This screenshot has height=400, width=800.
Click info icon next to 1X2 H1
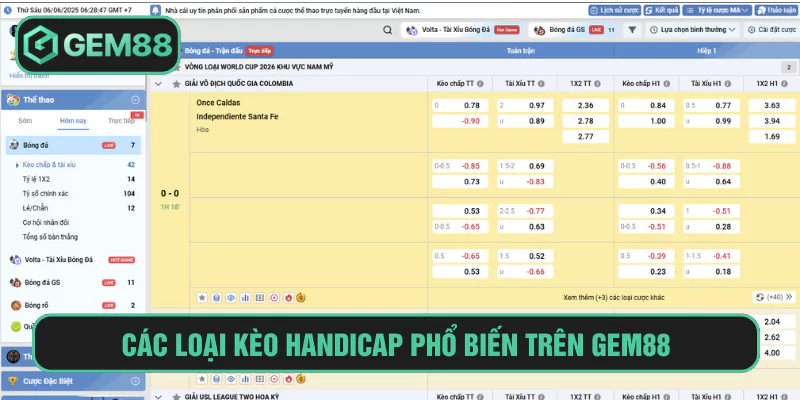pyautogui.click(x=784, y=84)
